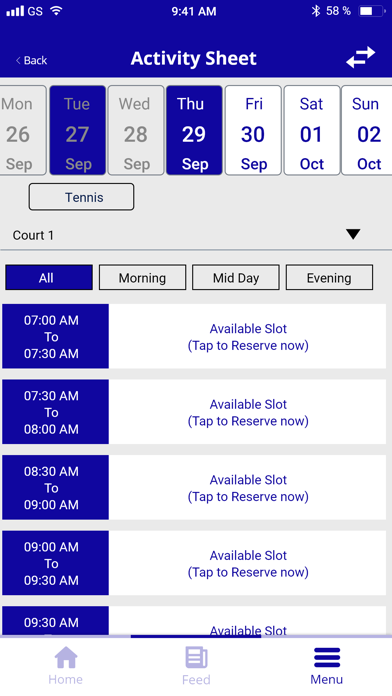Tap the 9:41 AM clock

click(x=194, y=11)
